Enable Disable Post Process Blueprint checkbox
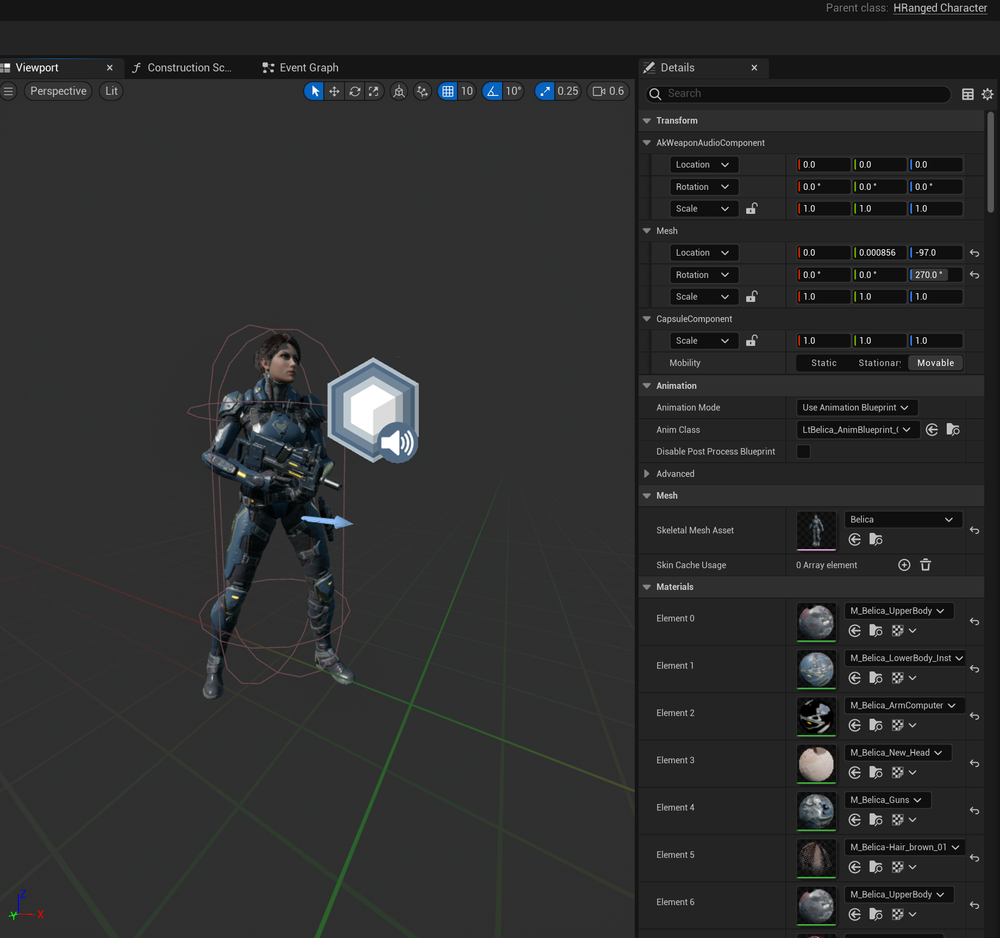The height and width of the screenshot is (938, 1000). pyautogui.click(x=803, y=452)
